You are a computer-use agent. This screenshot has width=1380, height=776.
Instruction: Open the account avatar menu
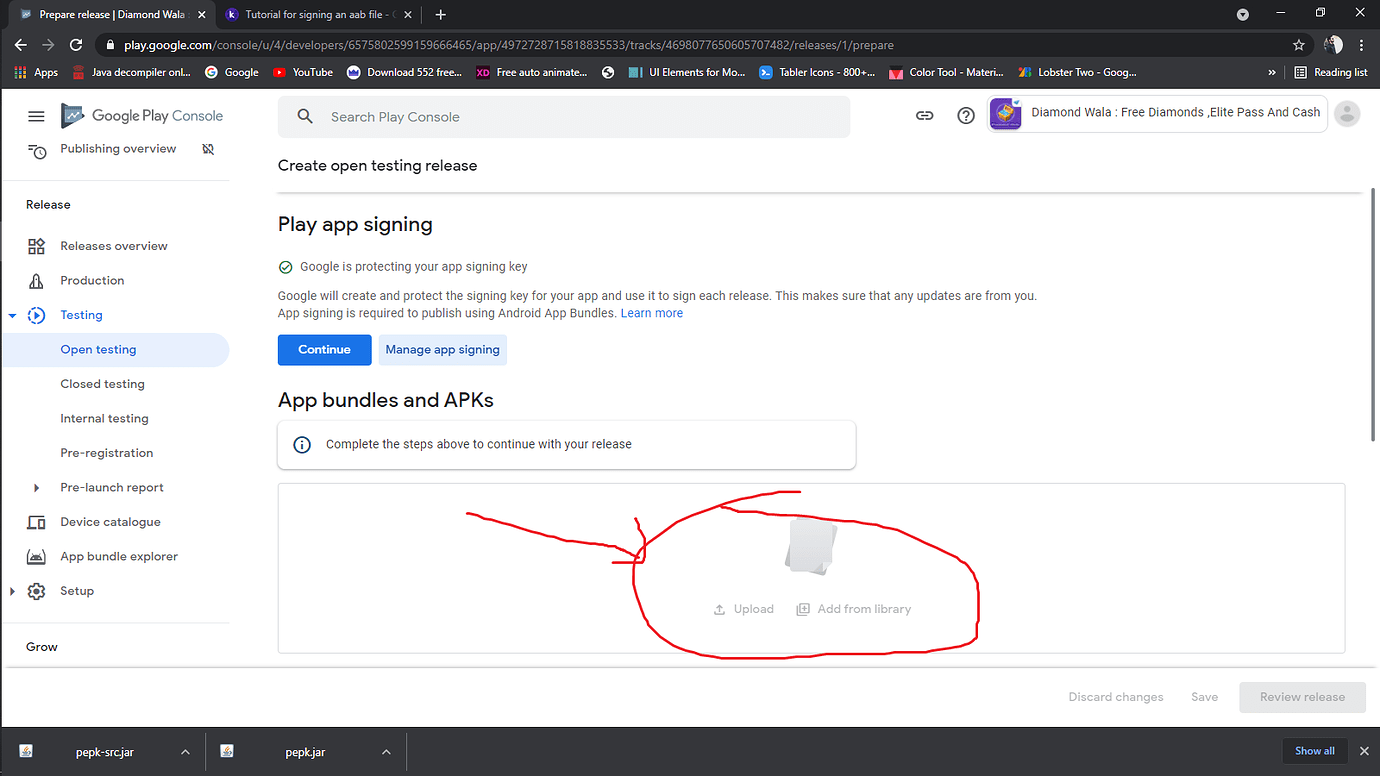(x=1348, y=114)
